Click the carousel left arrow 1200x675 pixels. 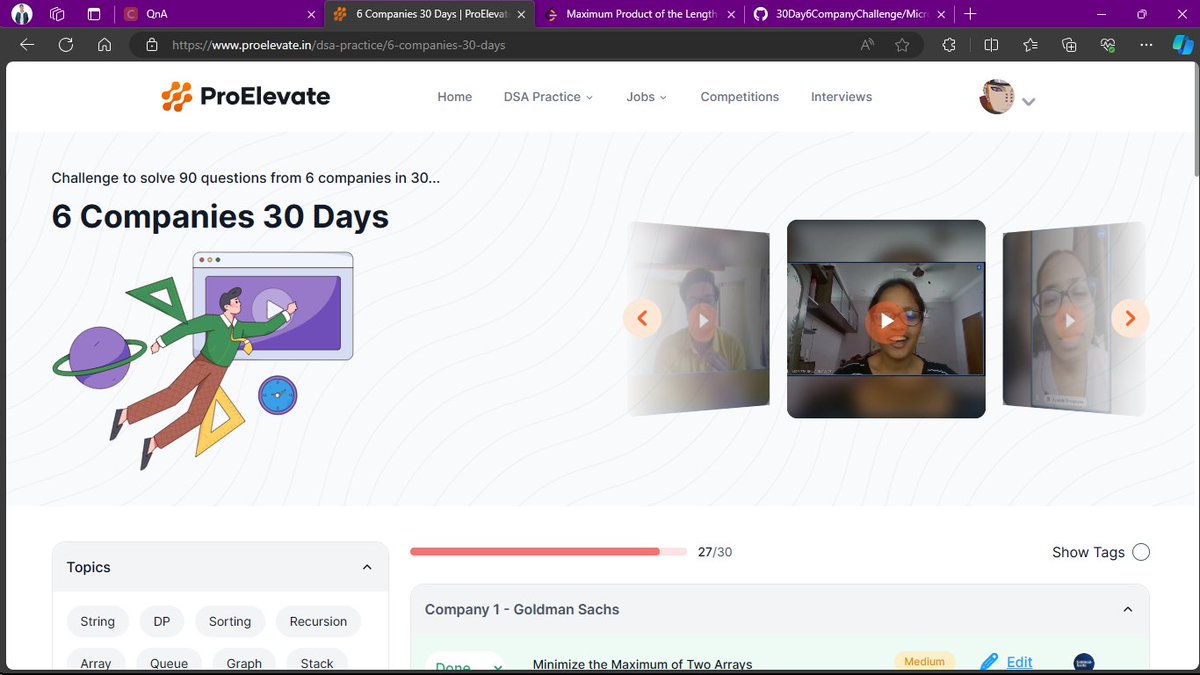pos(641,318)
